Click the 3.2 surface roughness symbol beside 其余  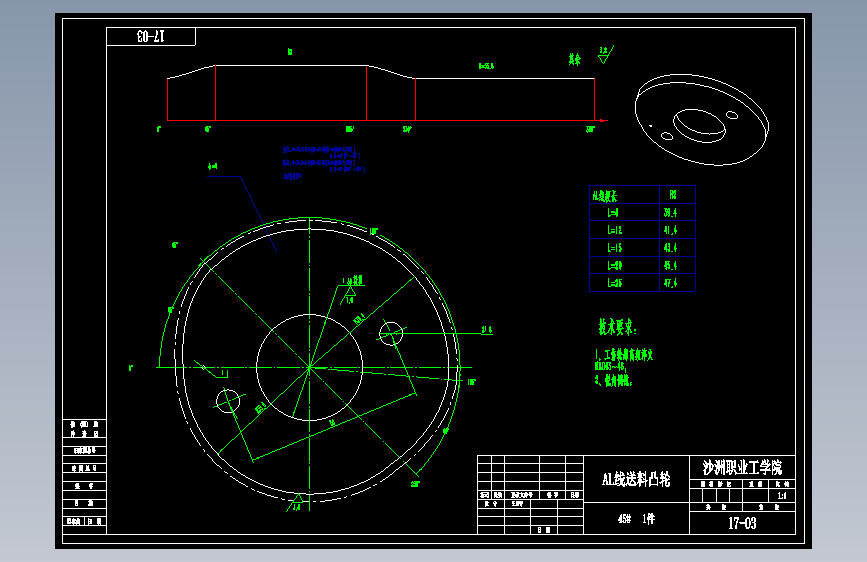coord(605,55)
